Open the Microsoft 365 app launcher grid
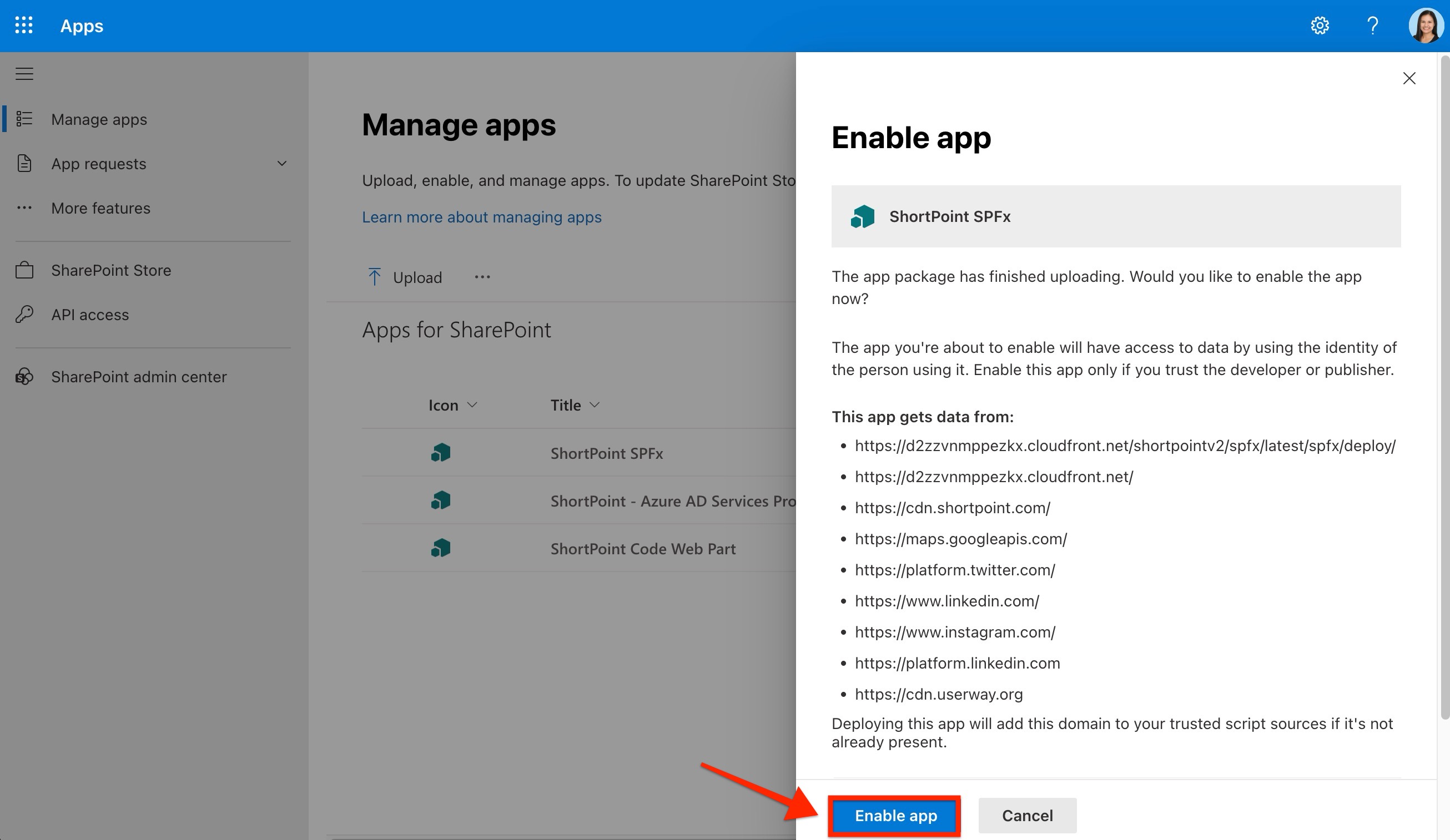 (23, 26)
